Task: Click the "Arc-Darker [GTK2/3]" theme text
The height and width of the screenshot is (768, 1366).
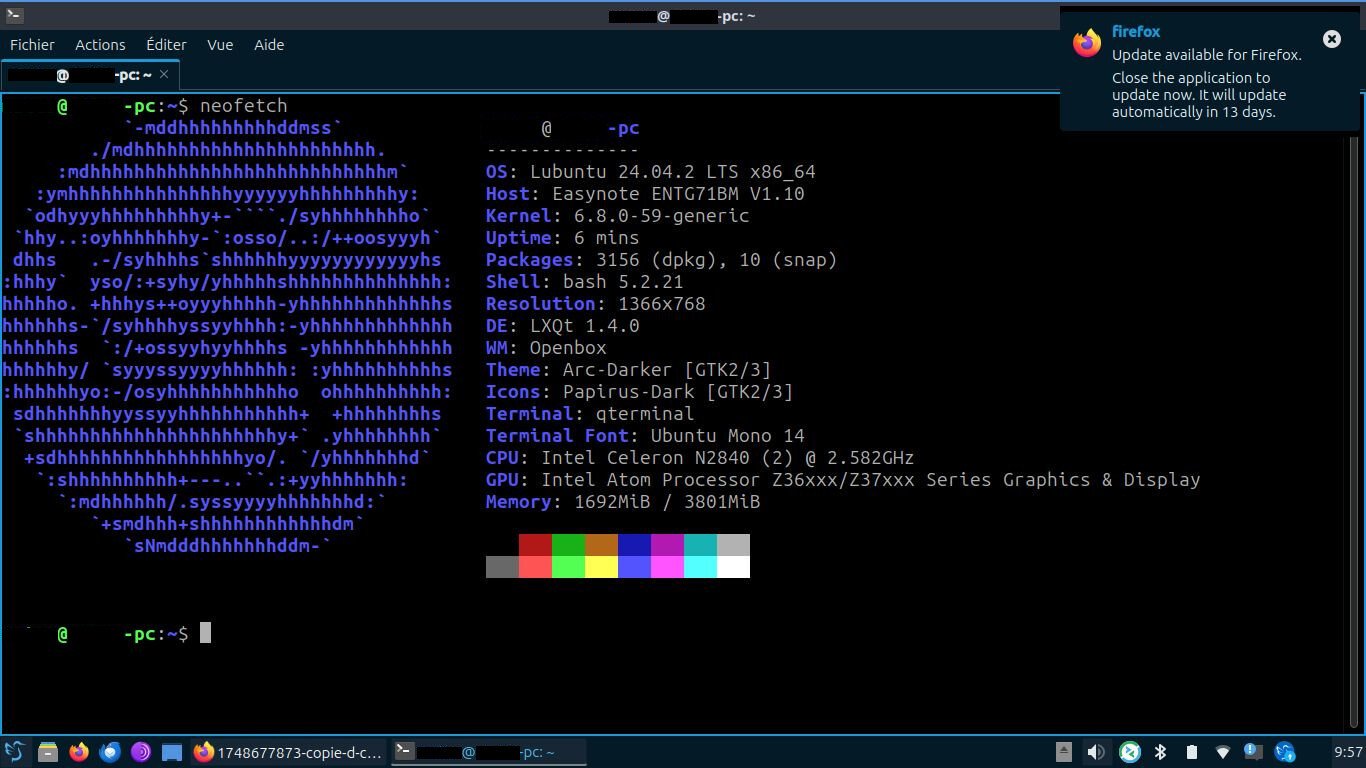Action: pyautogui.click(x=667, y=370)
